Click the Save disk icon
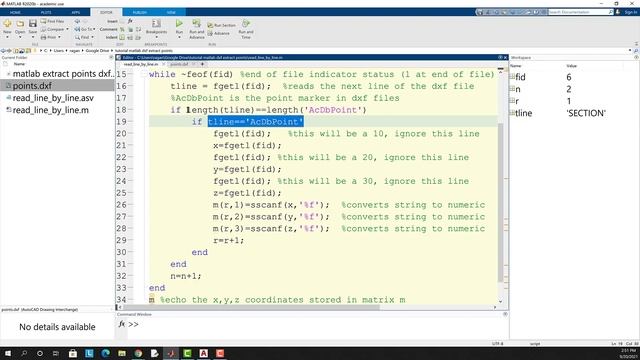 click(x=33, y=24)
